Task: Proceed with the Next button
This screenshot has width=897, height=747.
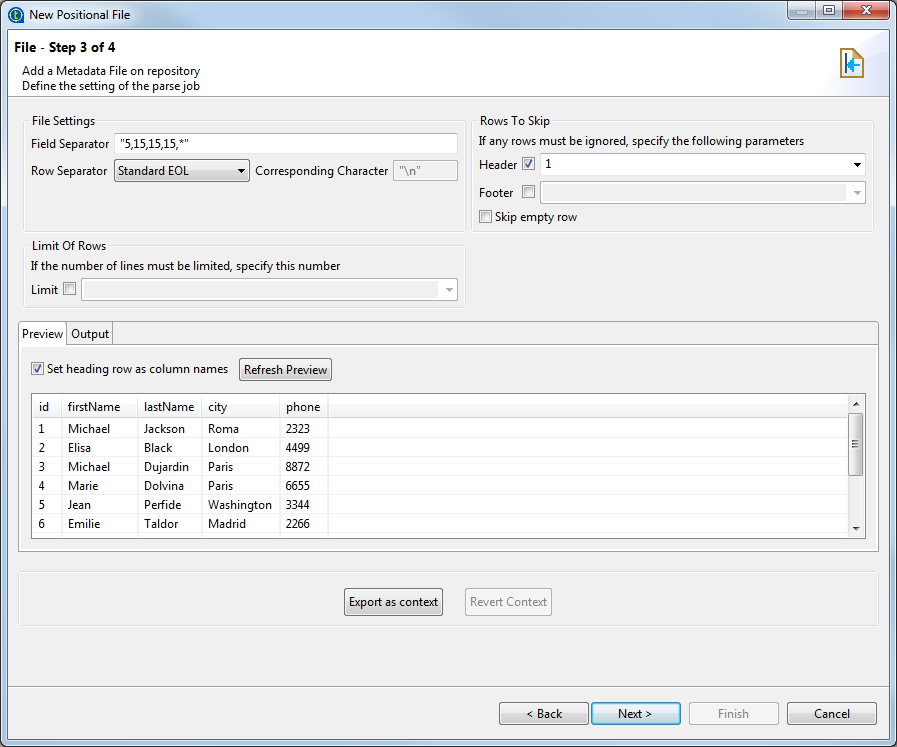Action: click(635, 714)
